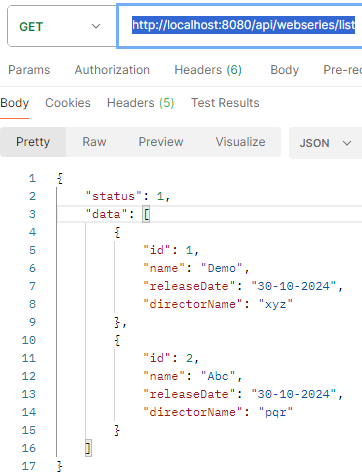The image size is (362, 476).
Task: Switch to Pretty response view
Action: click(33, 142)
